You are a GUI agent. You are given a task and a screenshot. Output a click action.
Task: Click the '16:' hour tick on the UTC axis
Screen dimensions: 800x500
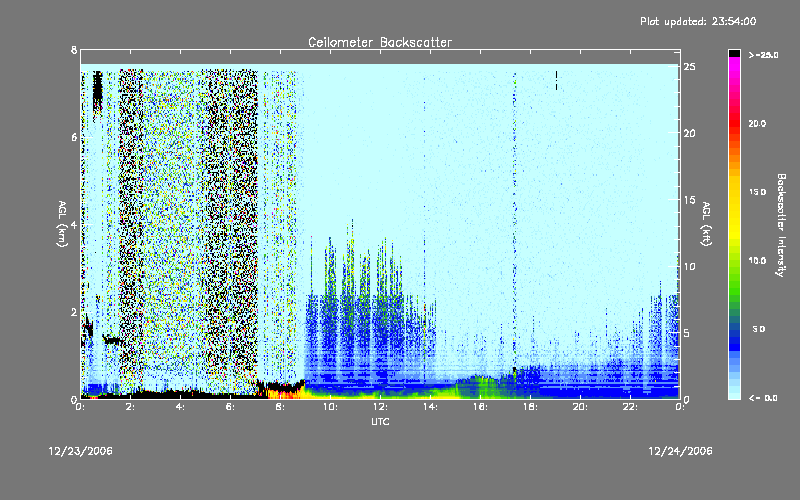coord(481,407)
